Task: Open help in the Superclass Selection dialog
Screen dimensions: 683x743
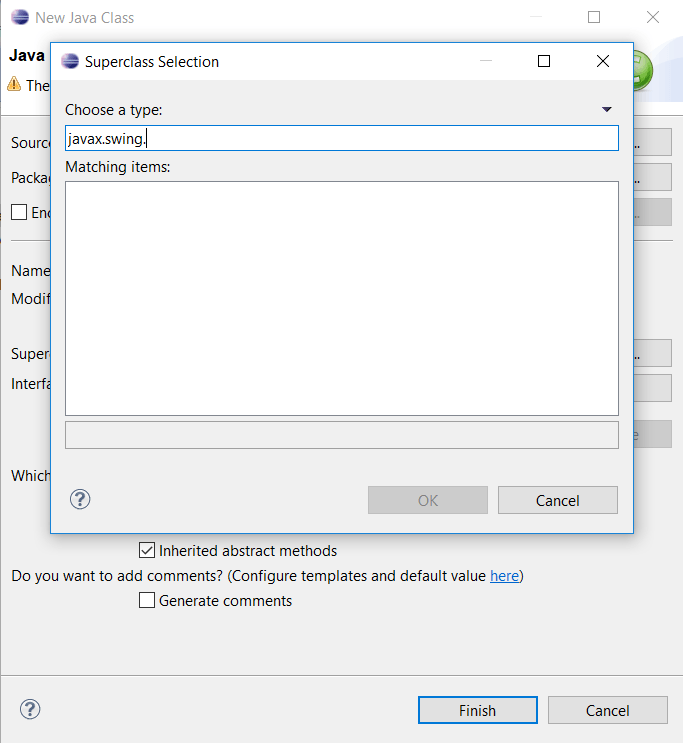Action: [81, 499]
